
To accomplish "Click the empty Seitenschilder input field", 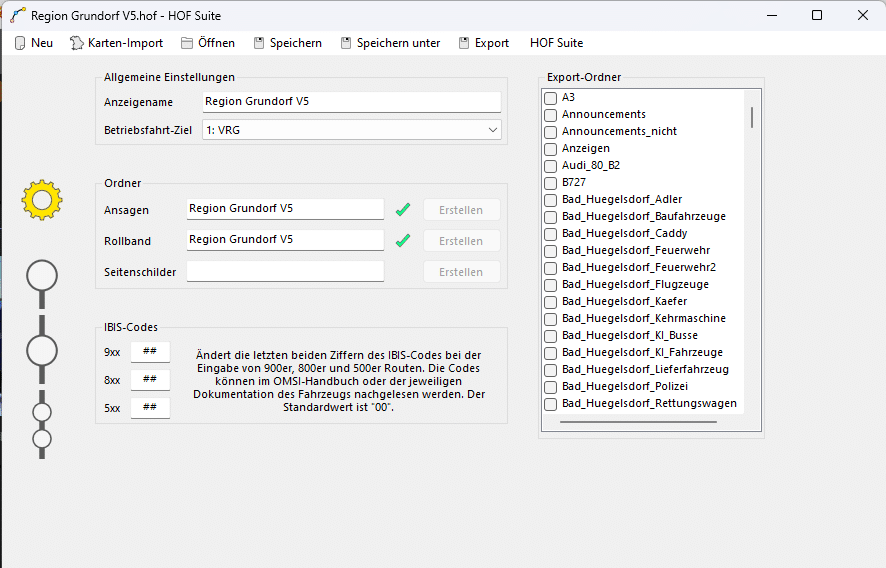I will [285, 272].
